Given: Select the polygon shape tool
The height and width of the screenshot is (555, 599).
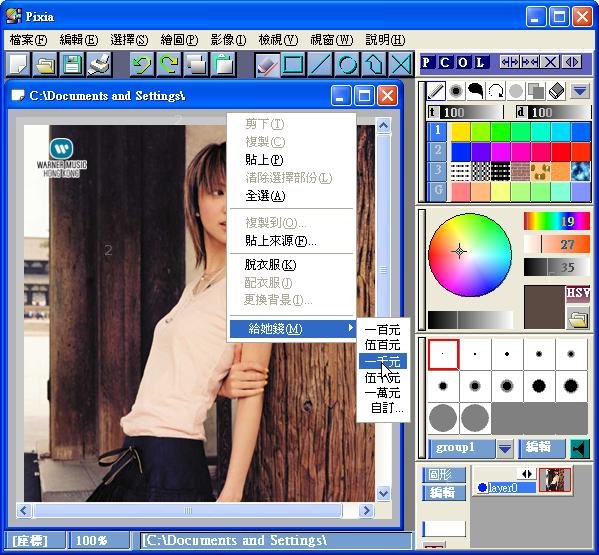Looking at the screenshot, I should coord(374,64).
